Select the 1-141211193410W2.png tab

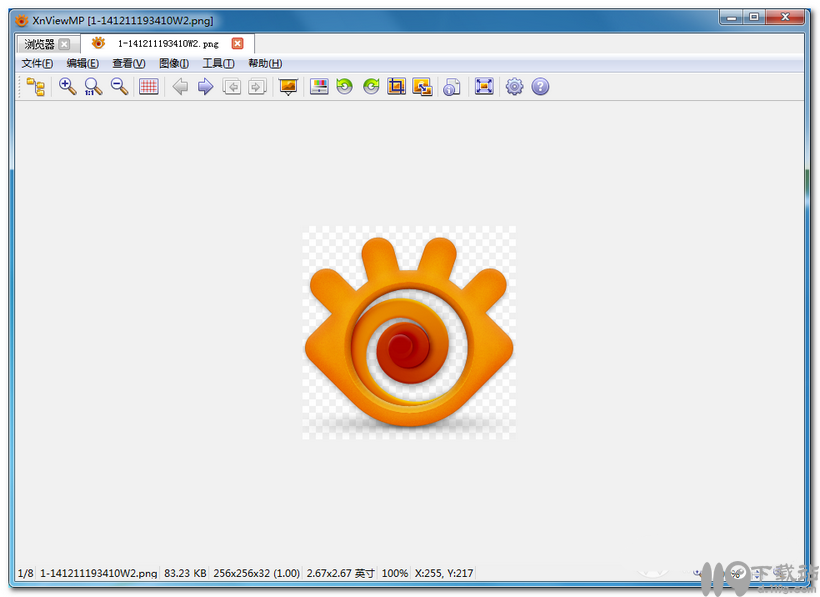[x=168, y=43]
